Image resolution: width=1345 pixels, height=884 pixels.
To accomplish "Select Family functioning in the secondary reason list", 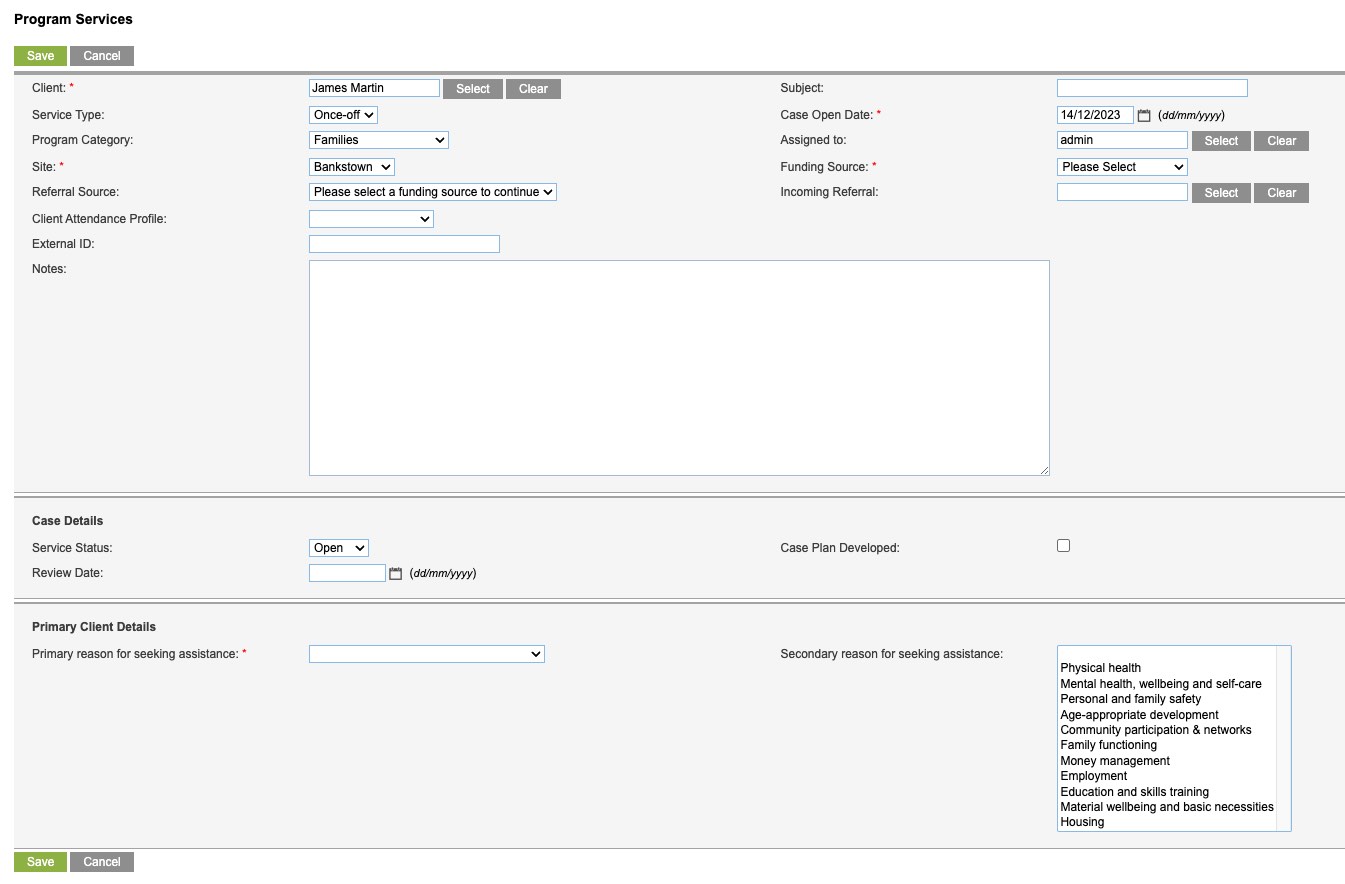I will point(1108,744).
